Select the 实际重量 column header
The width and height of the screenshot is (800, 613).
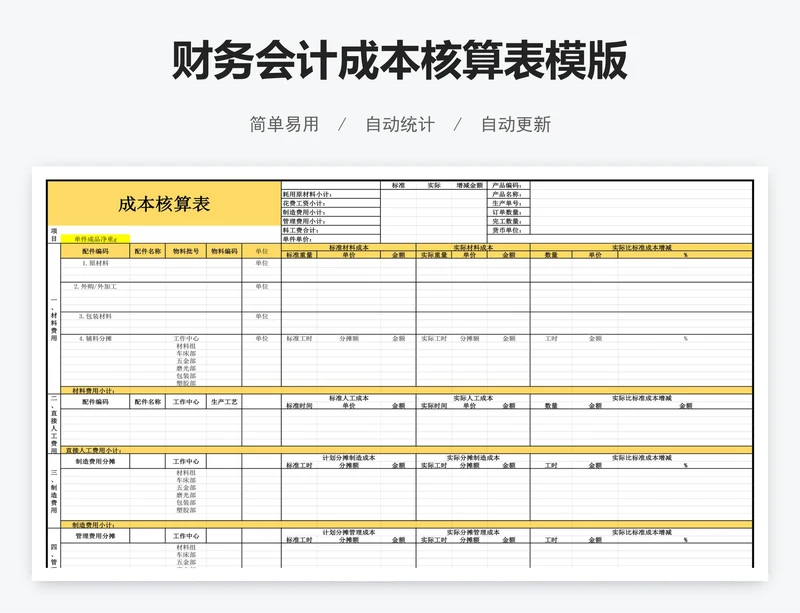[434, 255]
